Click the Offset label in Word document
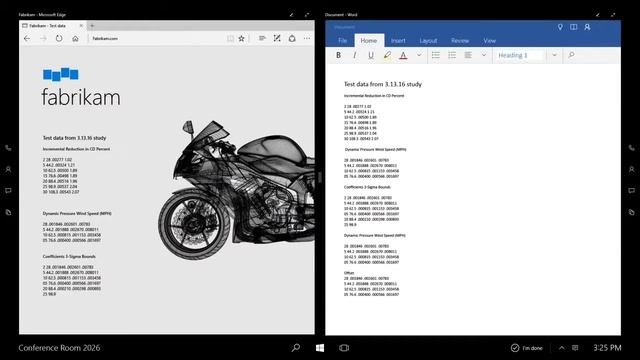This screenshot has width=640, height=360. 349,273
